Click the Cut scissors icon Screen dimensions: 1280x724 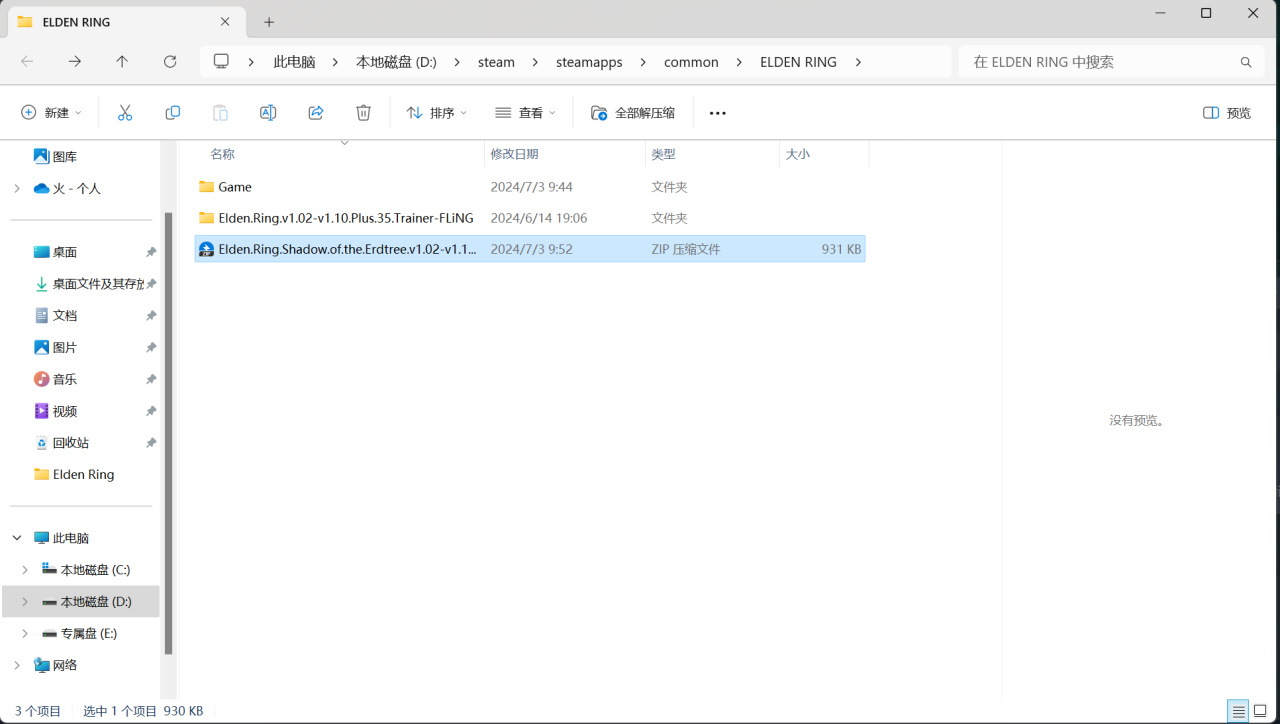click(x=125, y=113)
